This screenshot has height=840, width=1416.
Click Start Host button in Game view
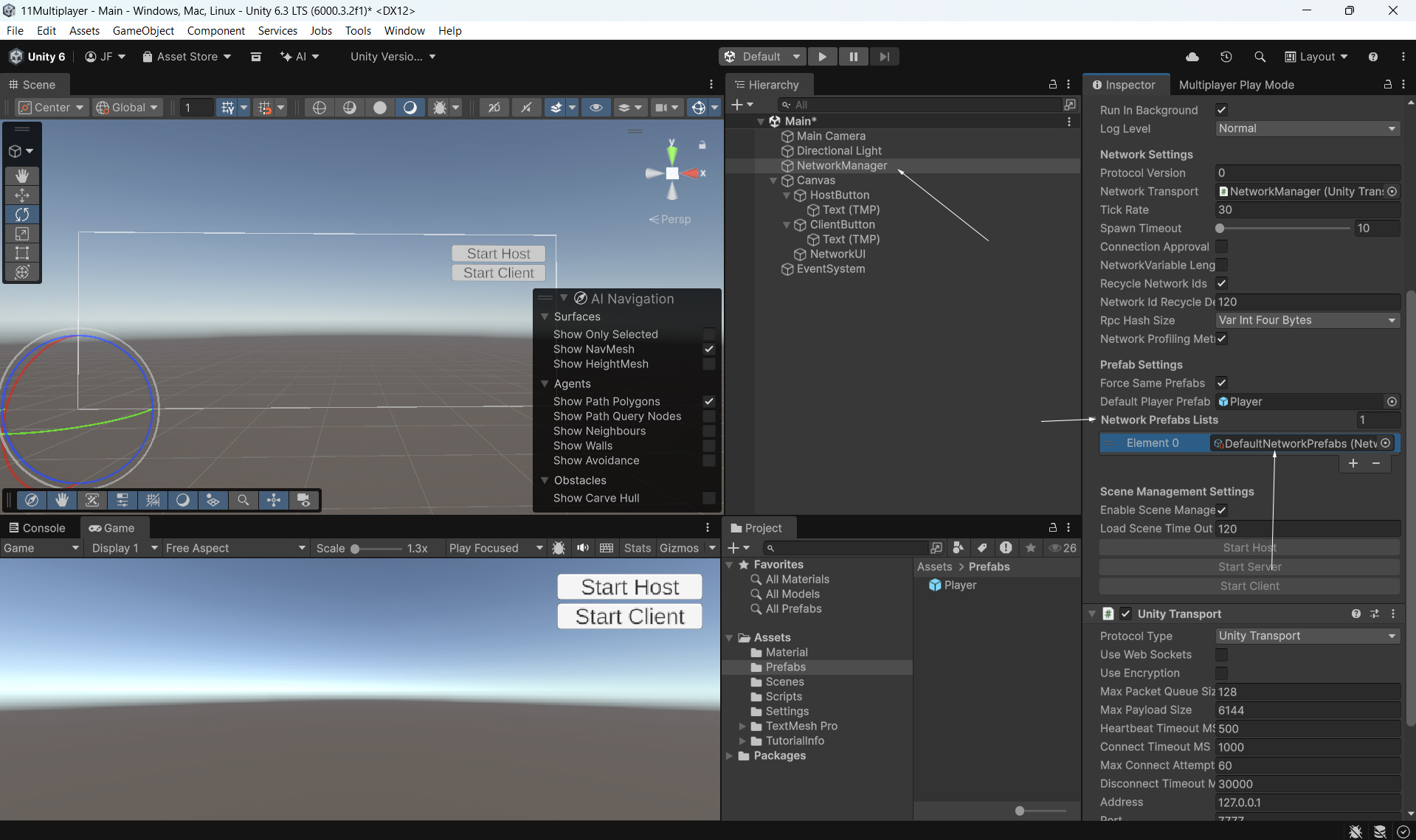pyautogui.click(x=629, y=587)
